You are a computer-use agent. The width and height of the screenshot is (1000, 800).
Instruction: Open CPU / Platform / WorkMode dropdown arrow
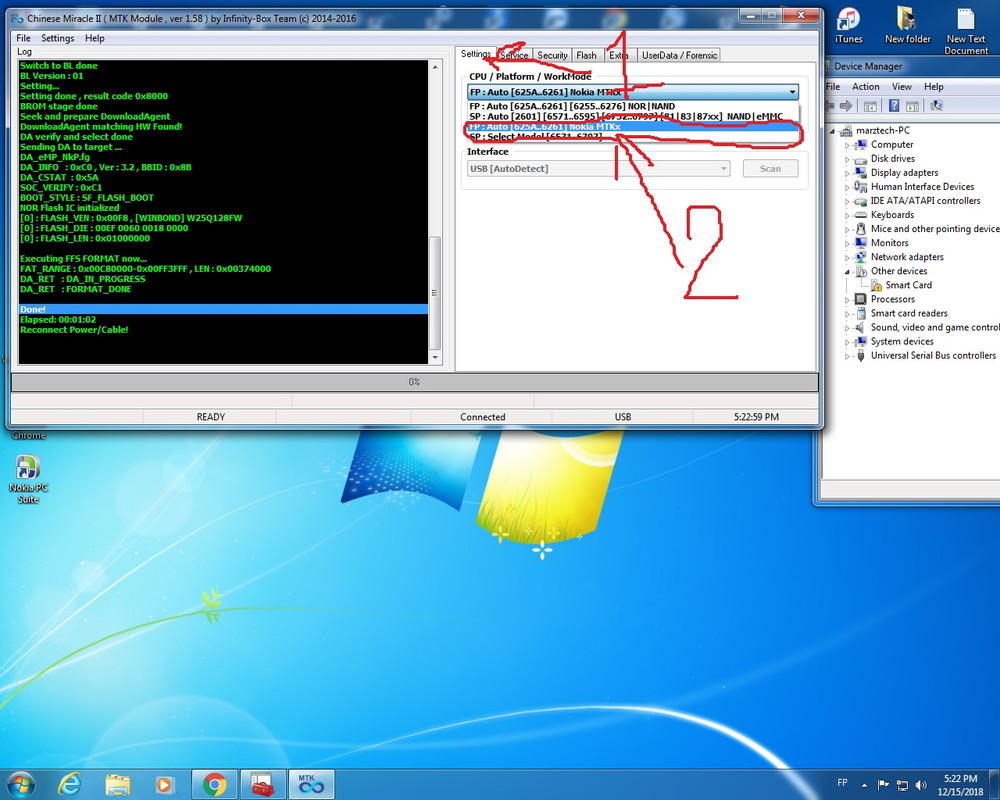[792, 92]
